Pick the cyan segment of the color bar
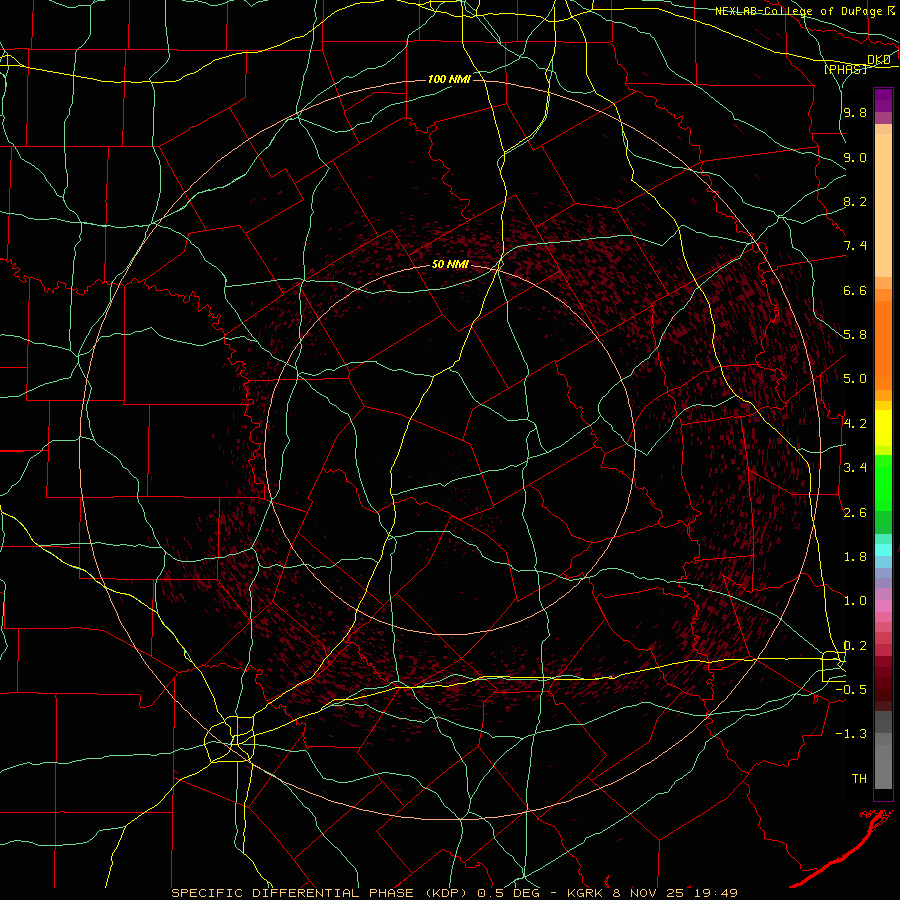 (883, 550)
